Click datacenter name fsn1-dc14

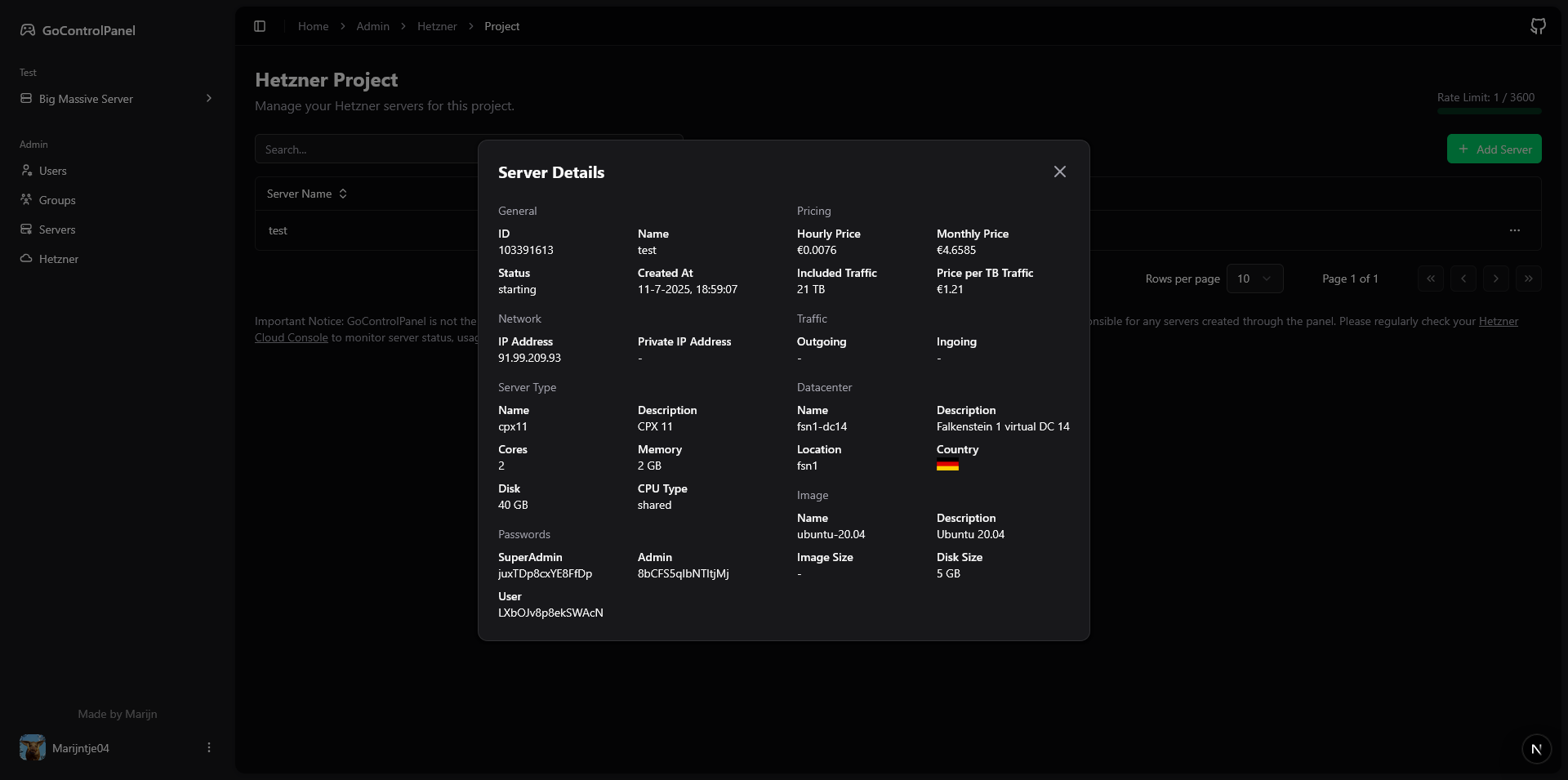(822, 426)
